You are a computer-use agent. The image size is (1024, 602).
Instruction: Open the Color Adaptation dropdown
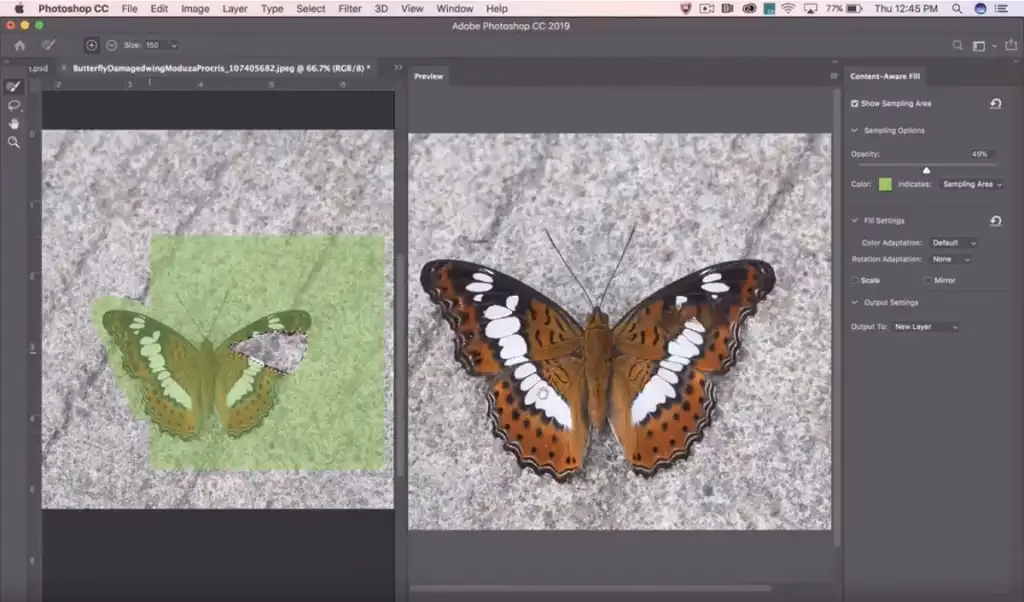951,242
